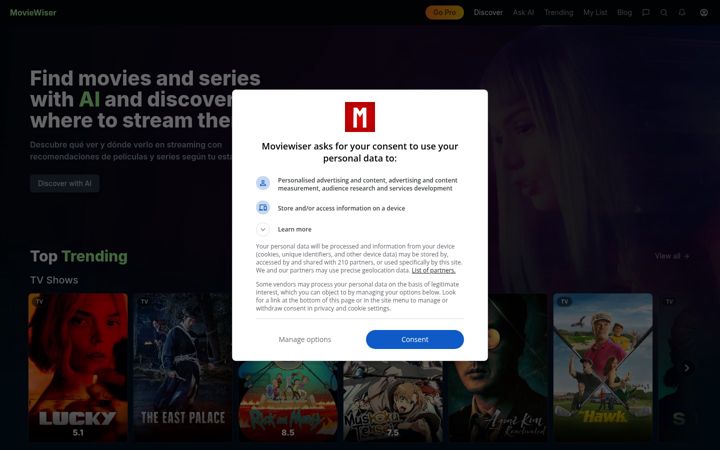This screenshot has height=450, width=720.
Task: Click the 8.5 rating on Rick and Morty
Action: click(x=288, y=433)
